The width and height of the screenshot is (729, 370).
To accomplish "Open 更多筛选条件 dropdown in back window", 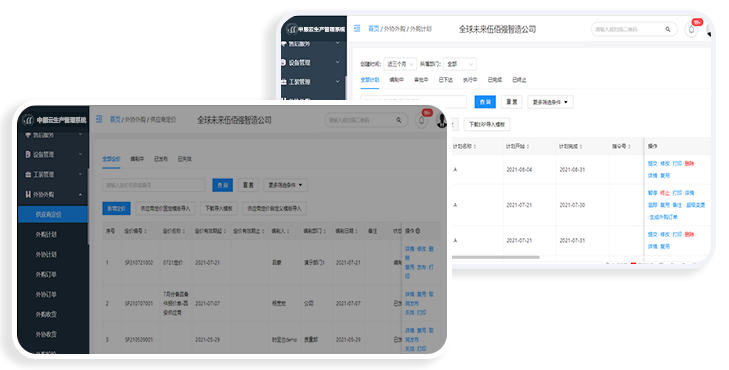I will [x=550, y=102].
